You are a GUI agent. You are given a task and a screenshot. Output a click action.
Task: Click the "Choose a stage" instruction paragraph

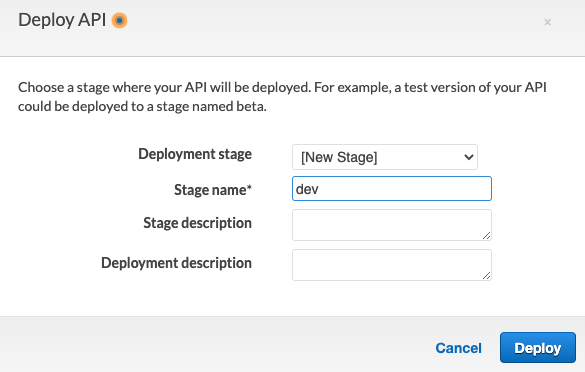click(282, 97)
